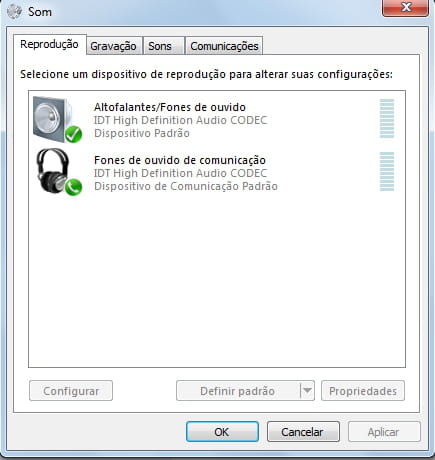Image resolution: width=435 pixels, height=460 pixels.
Task: Click the Altofalantes volume level meter
Action: (x=387, y=118)
